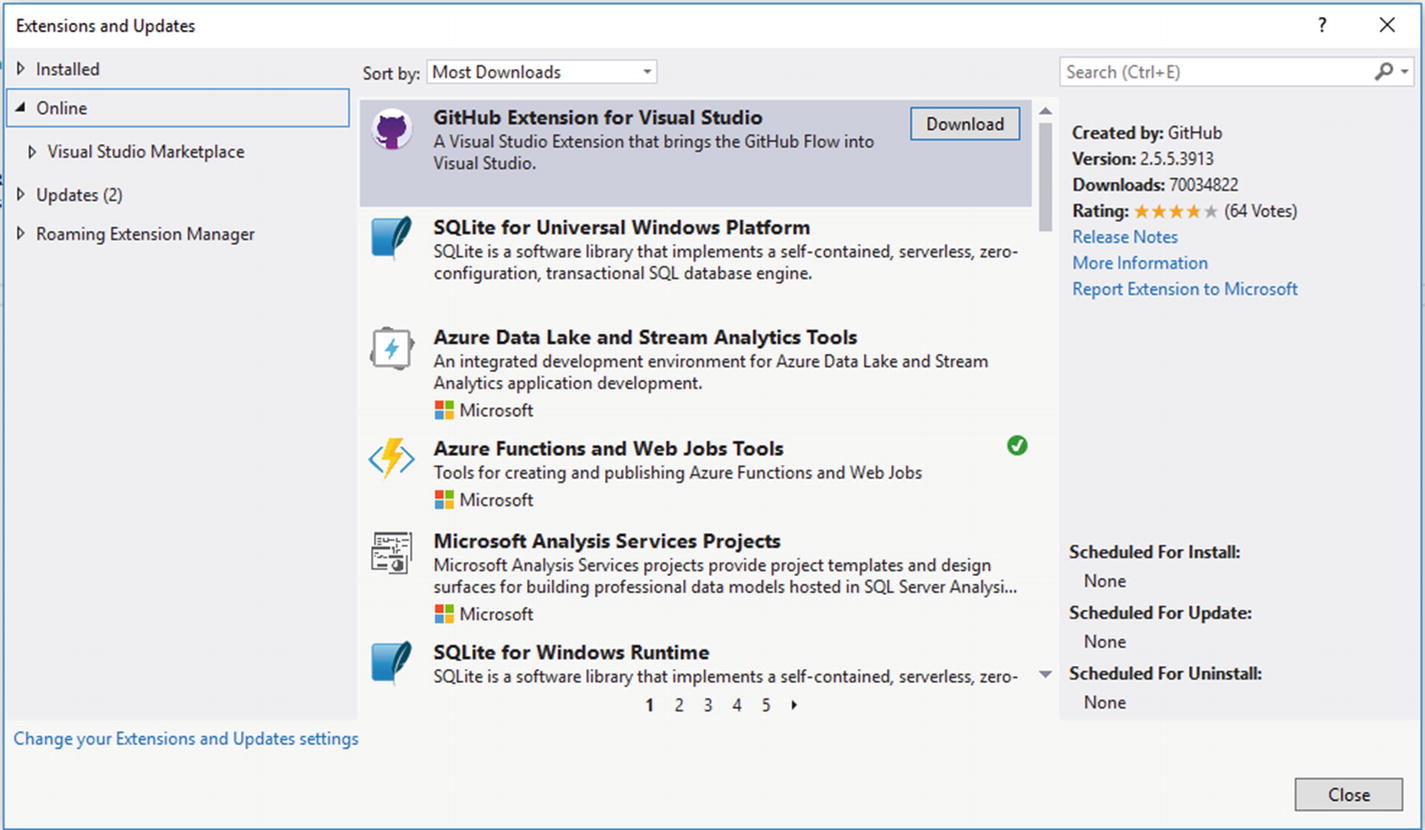Select SQLite for Windows Runtime title
The image size is (1425, 830).
[571, 653]
